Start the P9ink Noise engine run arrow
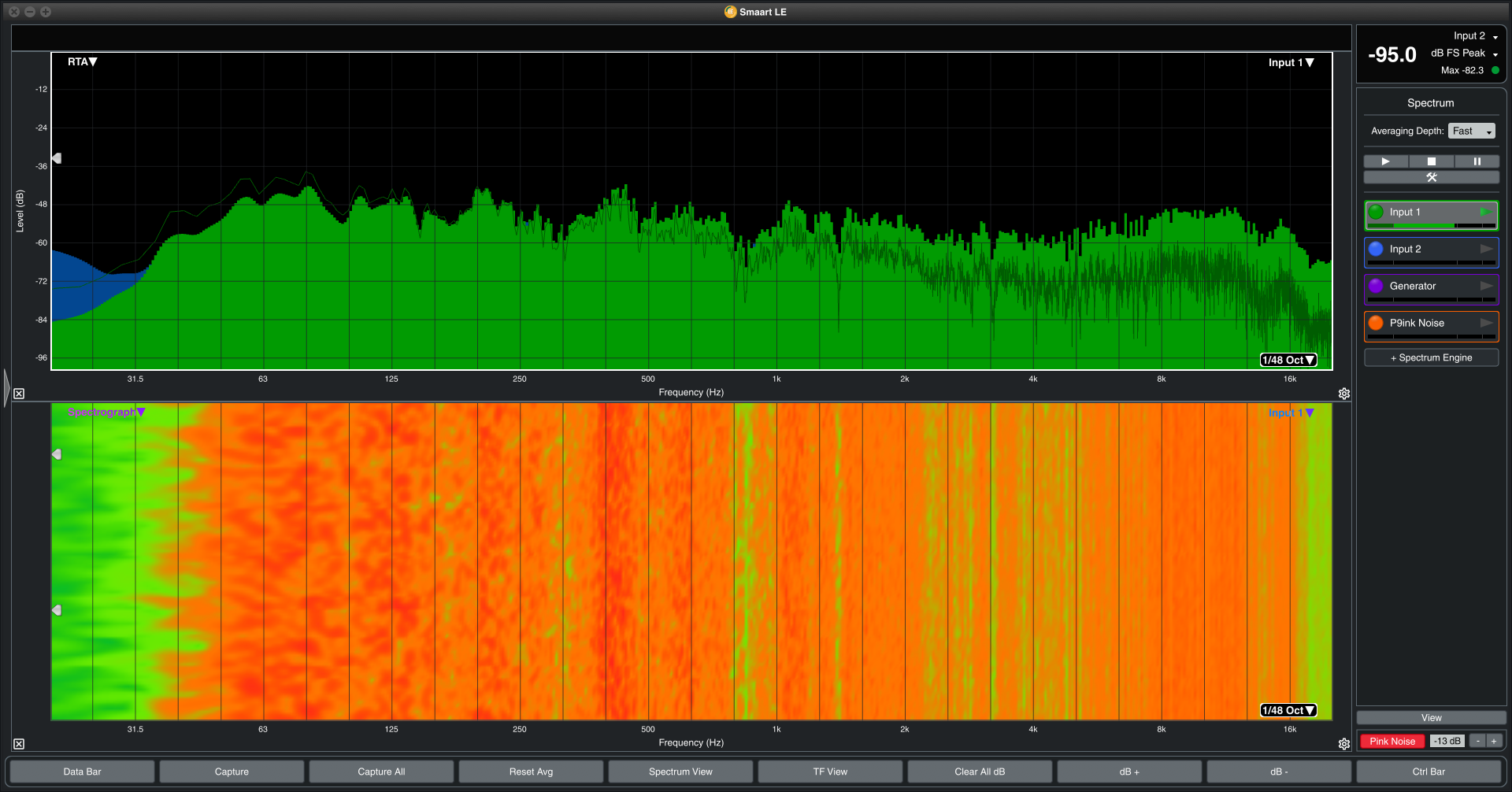 tap(1486, 323)
